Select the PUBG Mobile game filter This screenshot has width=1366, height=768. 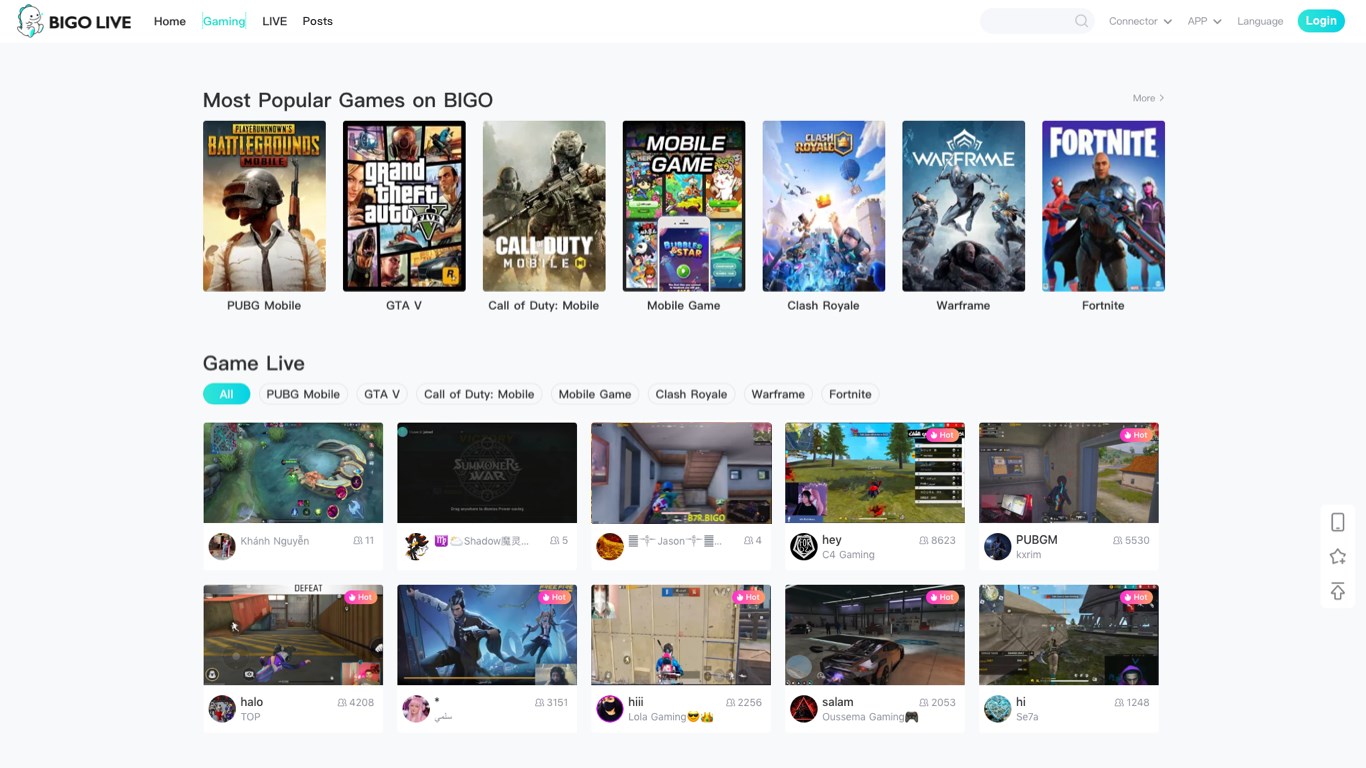coord(302,394)
